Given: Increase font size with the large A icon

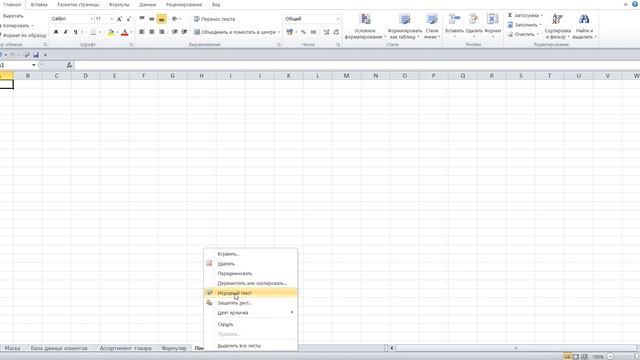Looking at the screenshot, I should tap(119, 19).
